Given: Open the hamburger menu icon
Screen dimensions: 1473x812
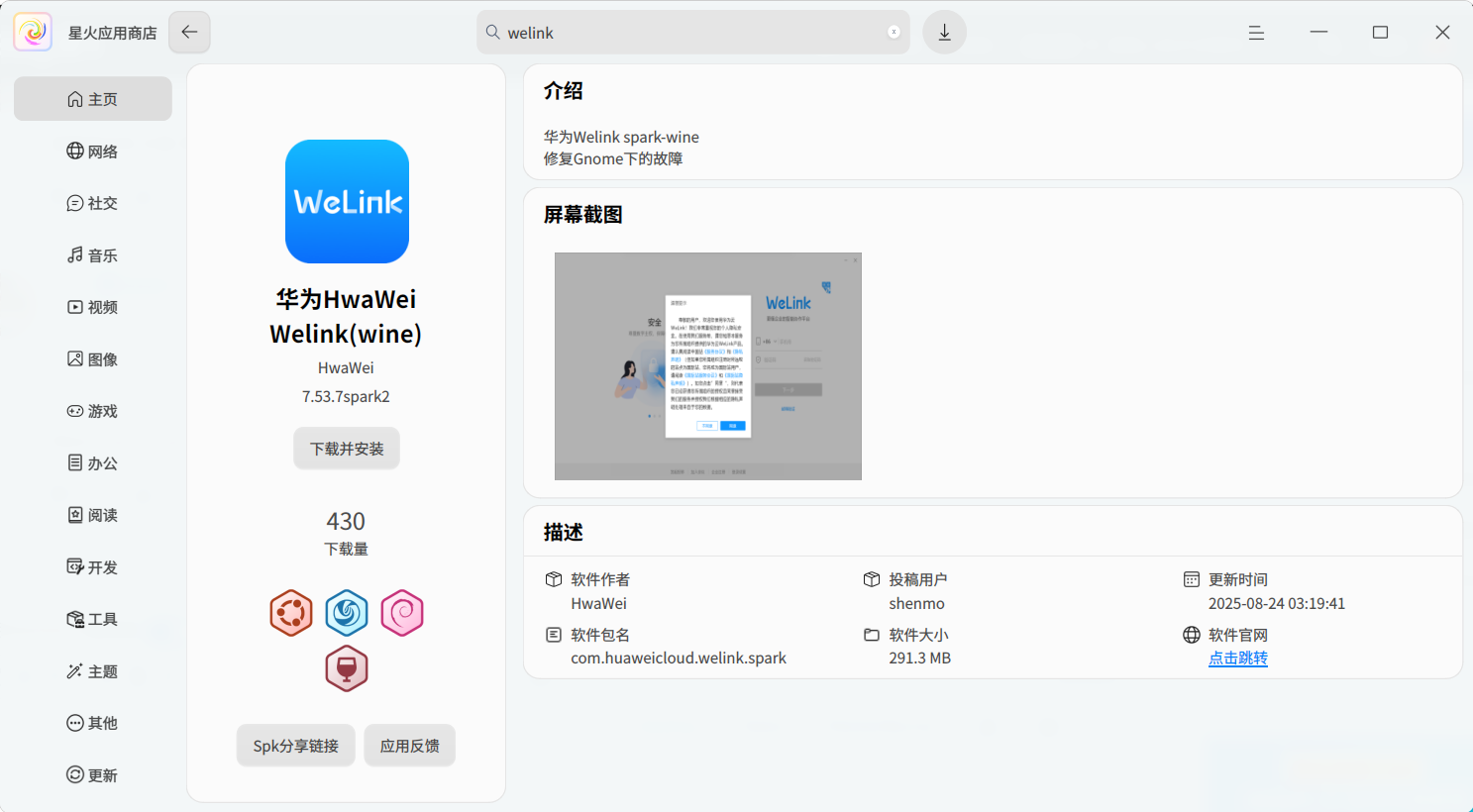Looking at the screenshot, I should pos(1256,33).
